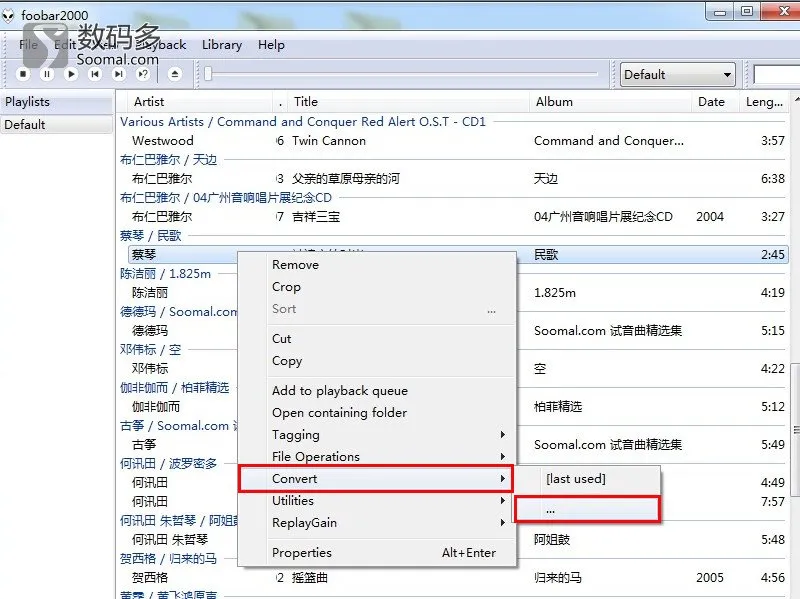800x599 pixels.
Task: Select the 何训田 朱哲琴 track row
Action: coord(170,539)
